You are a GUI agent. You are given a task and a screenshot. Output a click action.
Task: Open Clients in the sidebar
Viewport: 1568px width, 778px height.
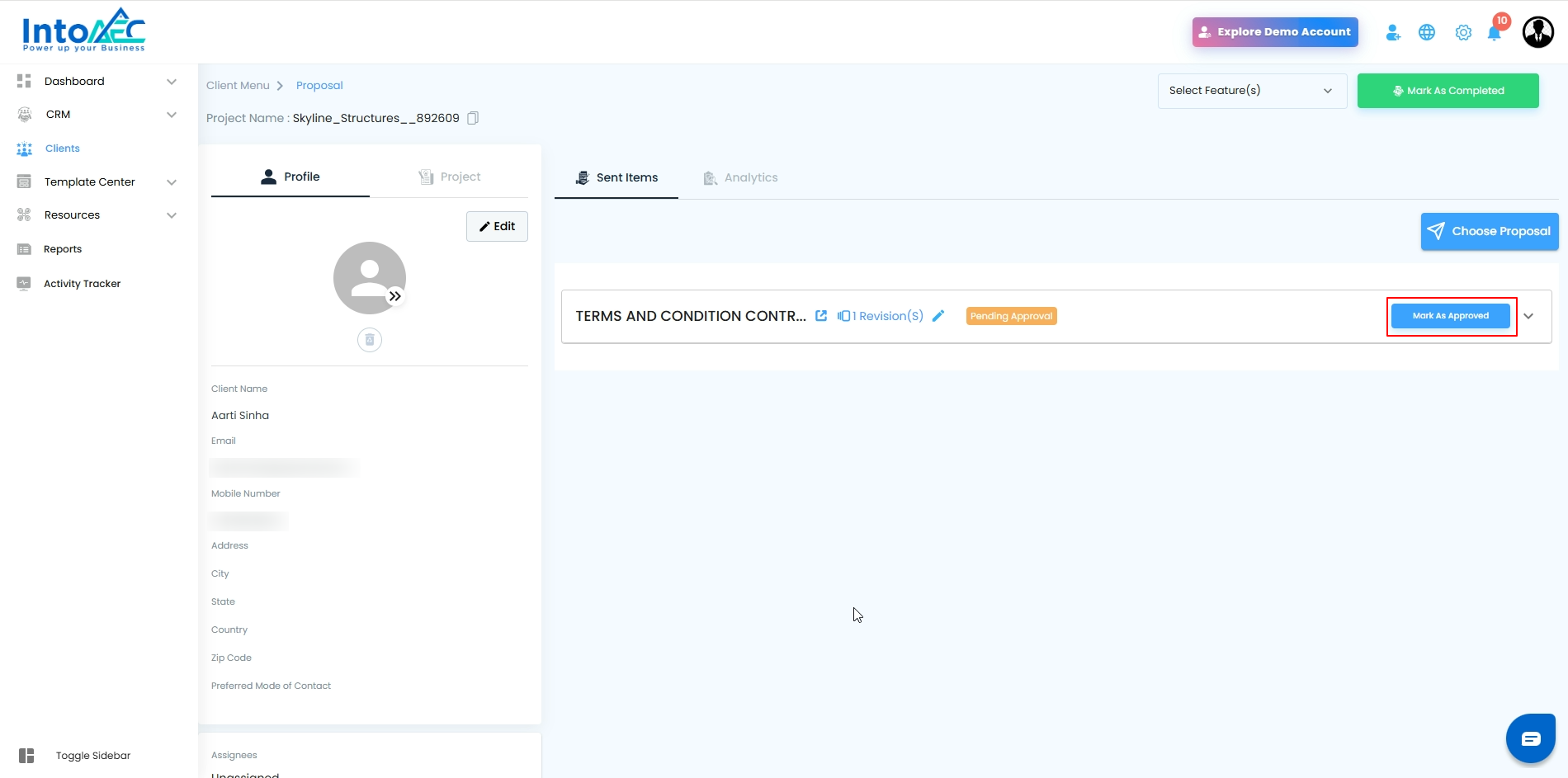click(63, 149)
